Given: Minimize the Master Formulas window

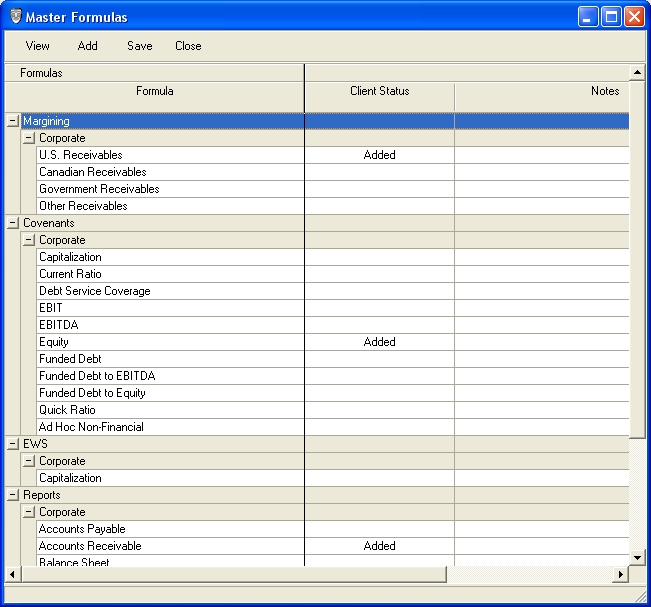Looking at the screenshot, I should 587,17.
